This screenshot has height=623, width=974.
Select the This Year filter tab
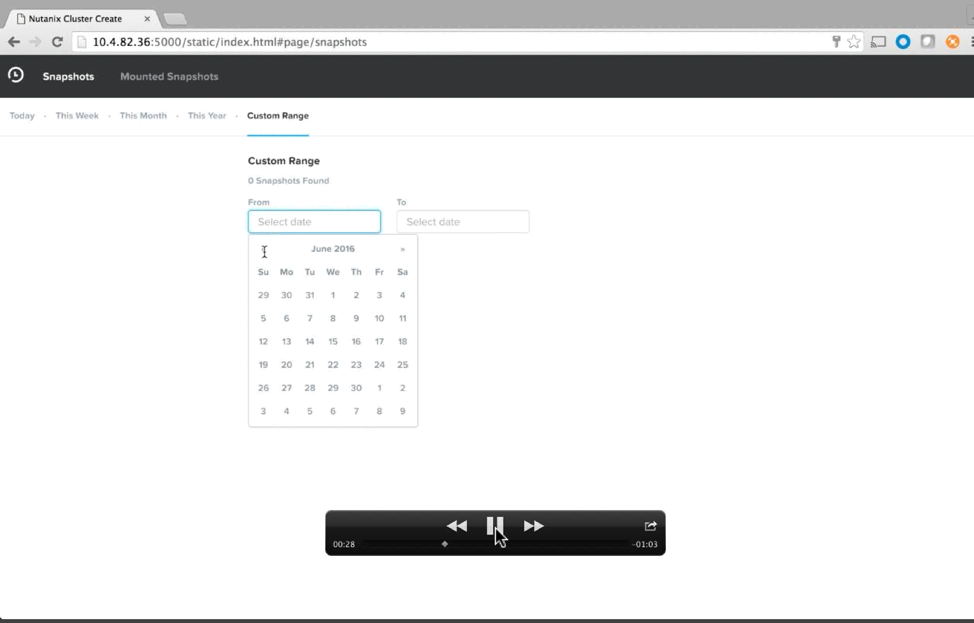(207, 116)
